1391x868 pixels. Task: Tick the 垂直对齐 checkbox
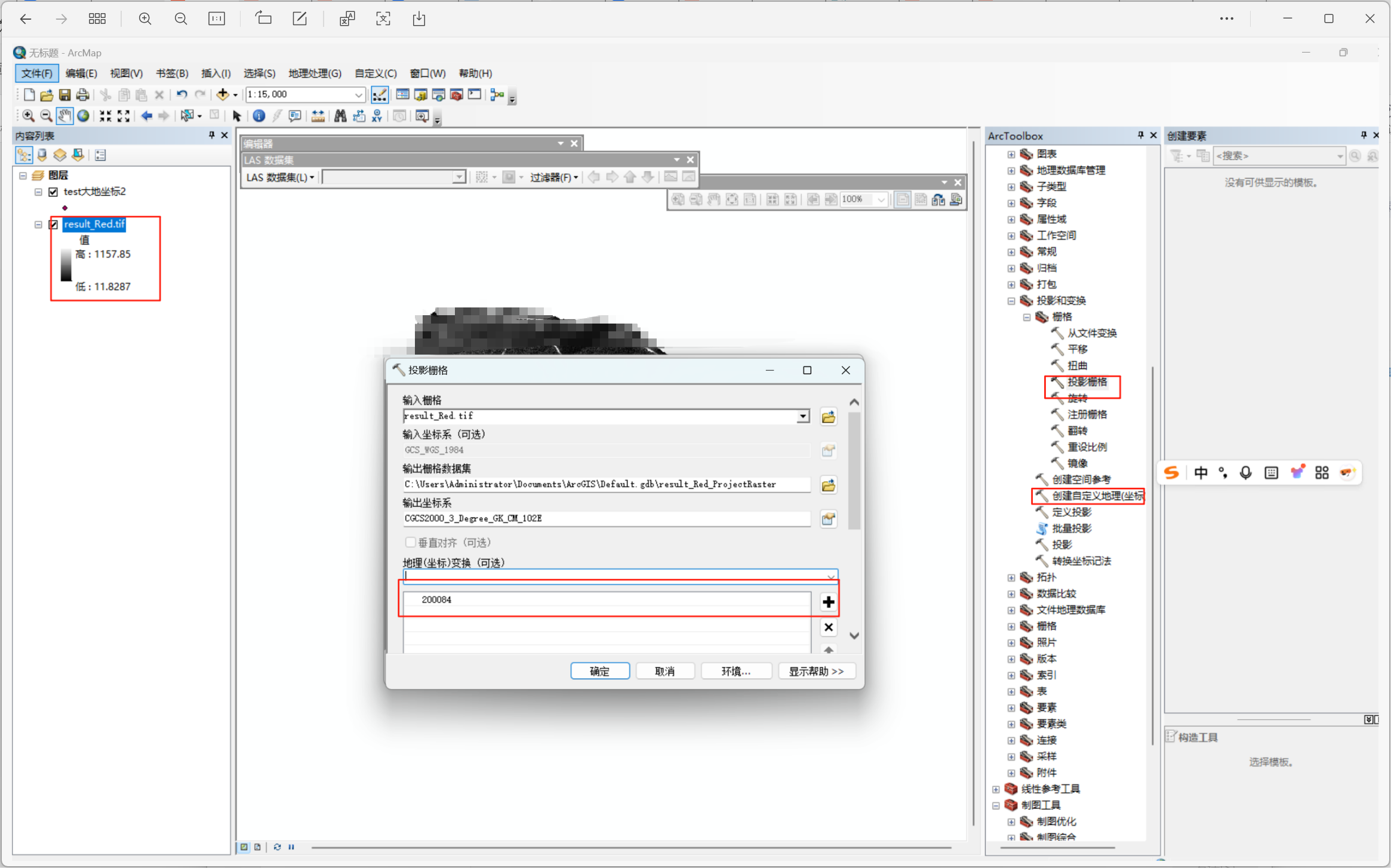tap(410, 542)
